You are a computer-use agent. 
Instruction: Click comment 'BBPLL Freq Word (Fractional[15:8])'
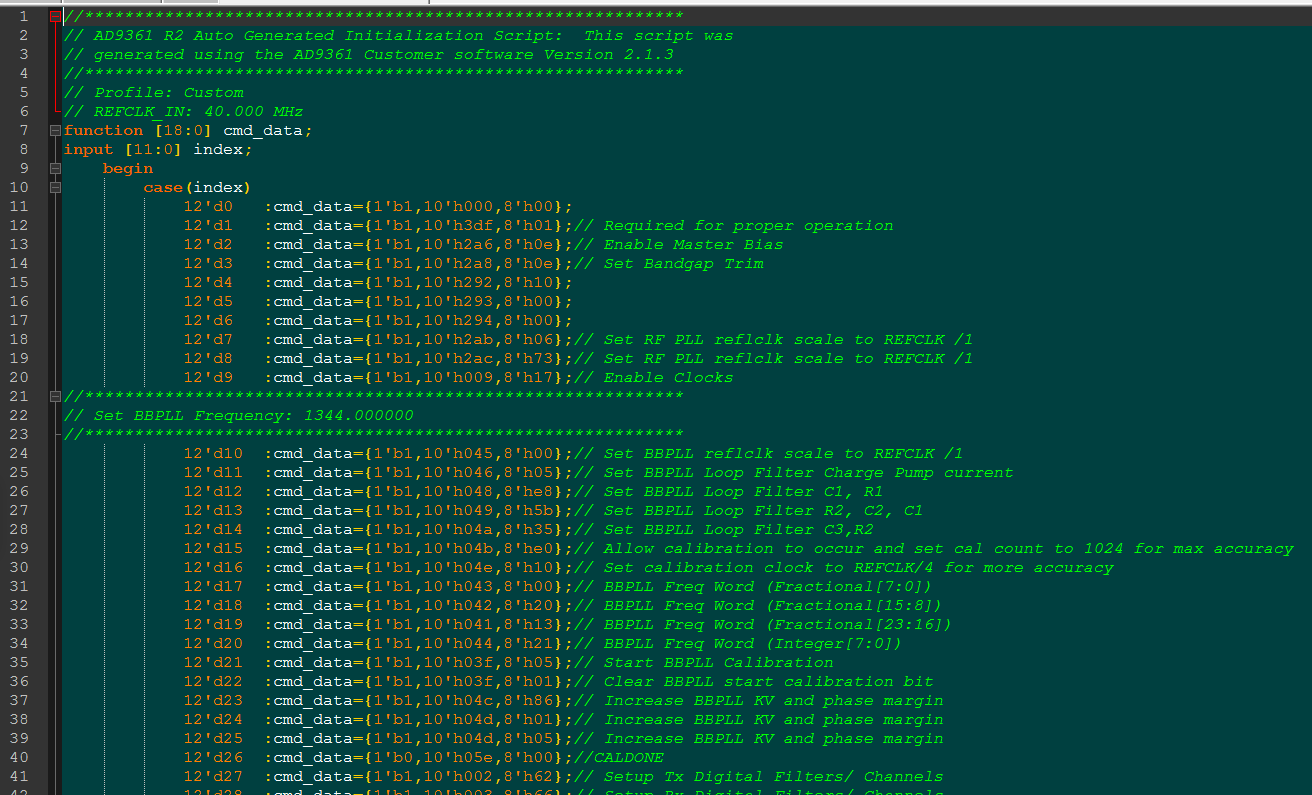click(774, 606)
